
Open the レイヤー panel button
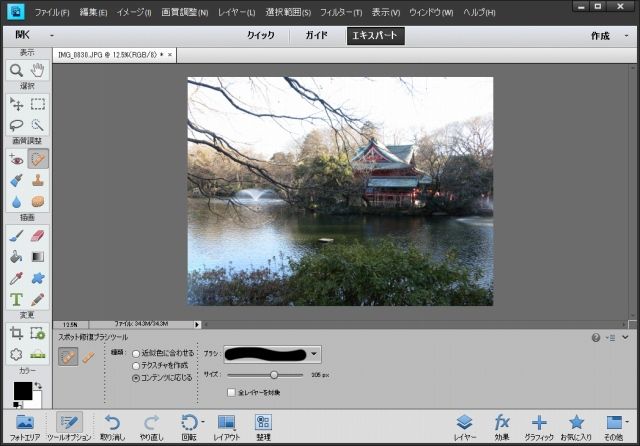(x=465, y=427)
